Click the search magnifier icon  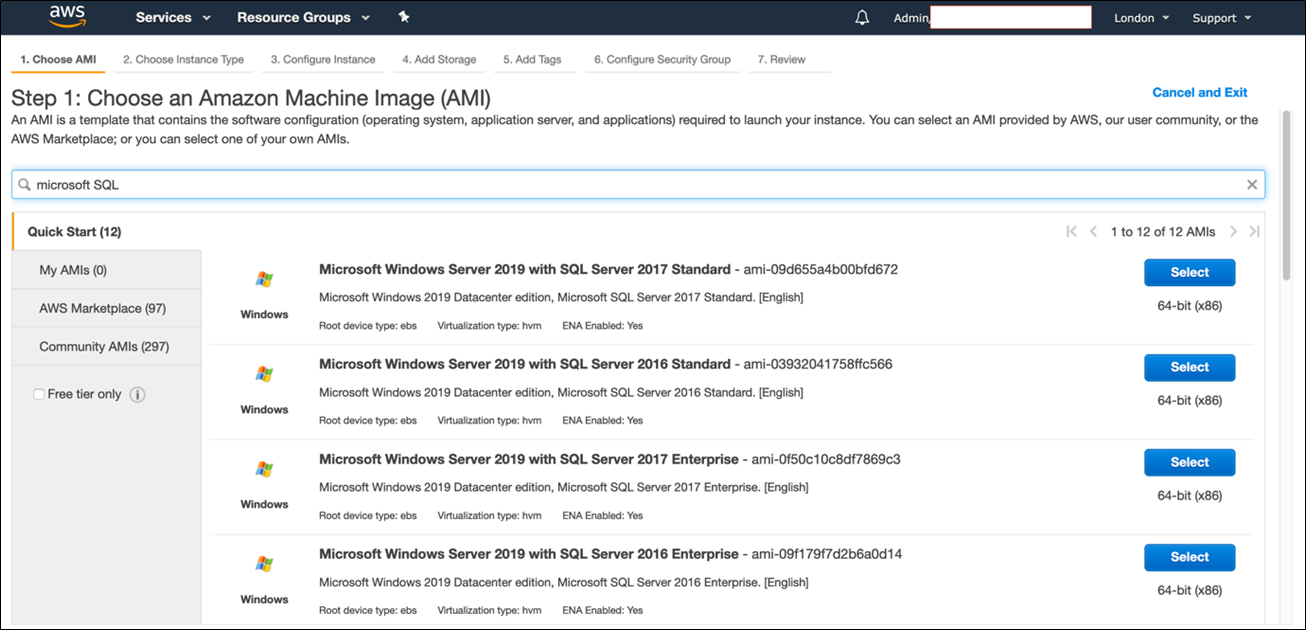point(26,184)
